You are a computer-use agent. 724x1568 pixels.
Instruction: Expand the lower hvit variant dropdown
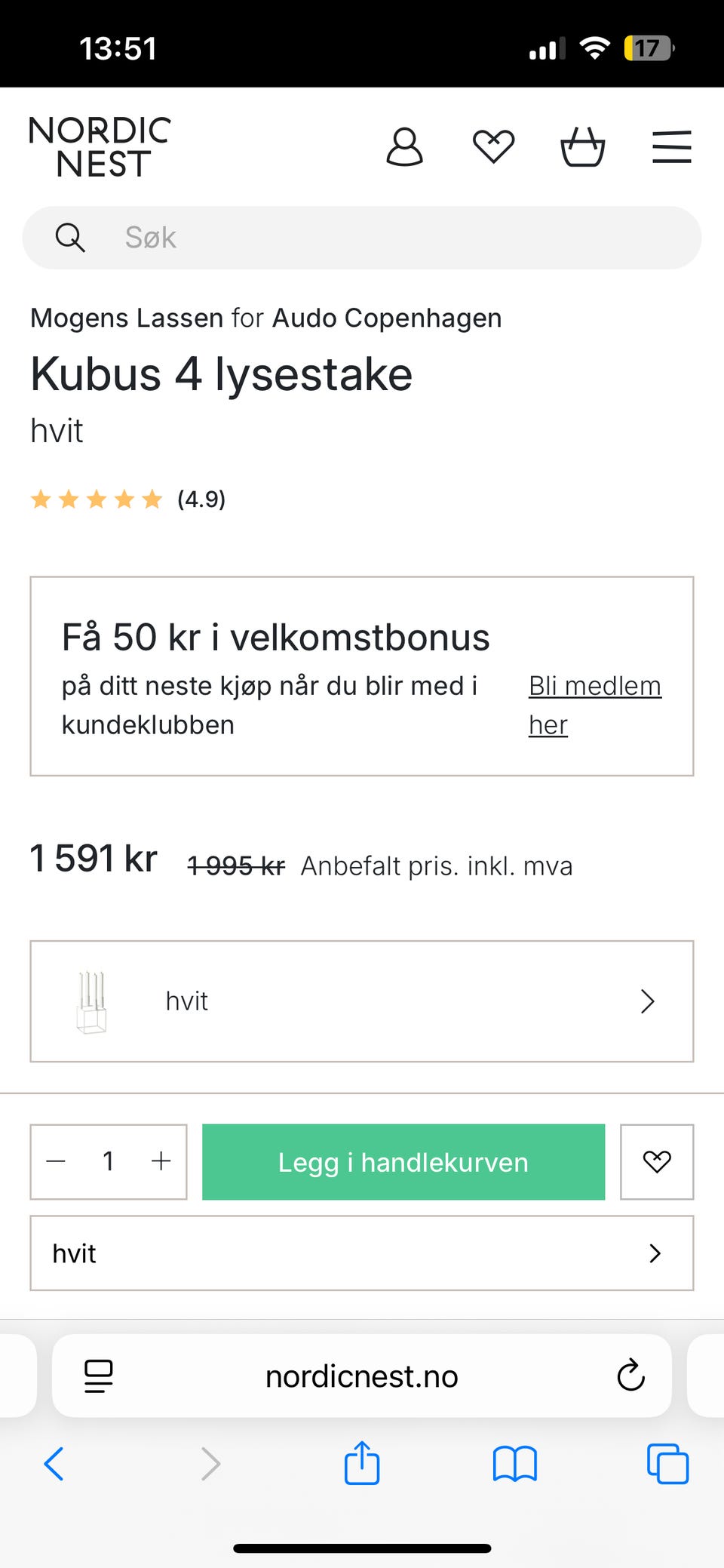point(362,1253)
